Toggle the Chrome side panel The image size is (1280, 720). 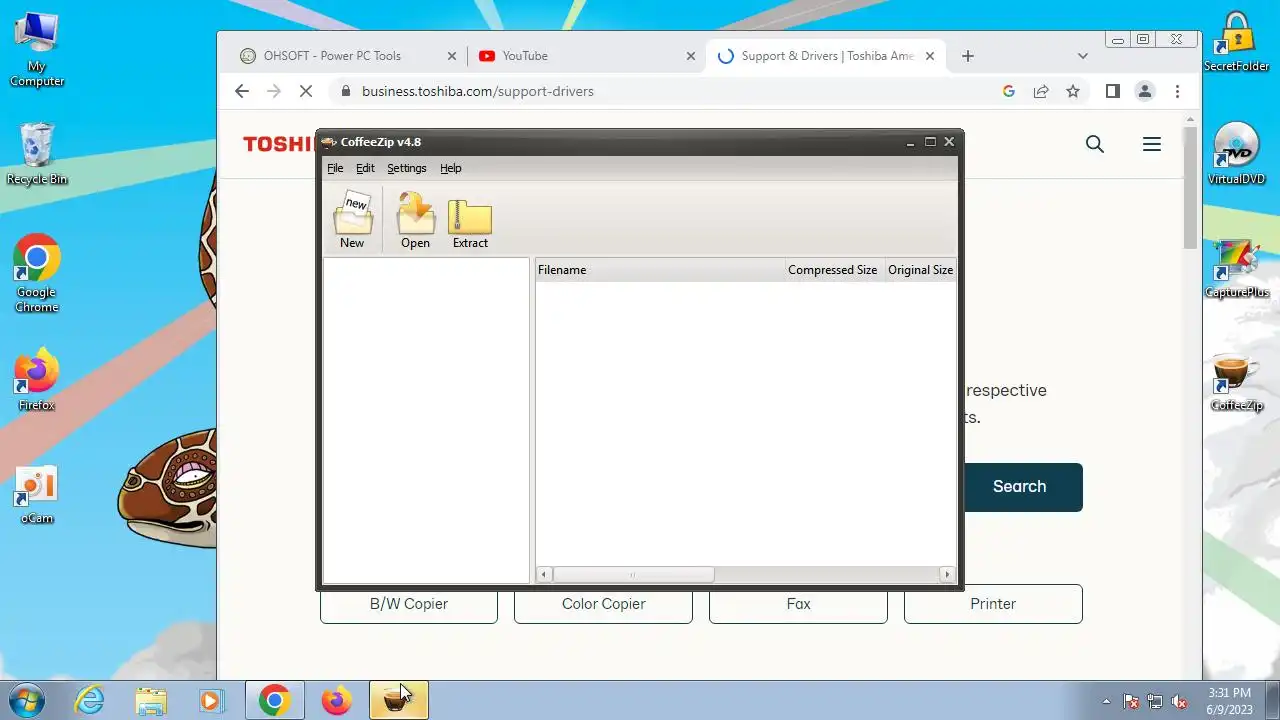pos(1112,91)
